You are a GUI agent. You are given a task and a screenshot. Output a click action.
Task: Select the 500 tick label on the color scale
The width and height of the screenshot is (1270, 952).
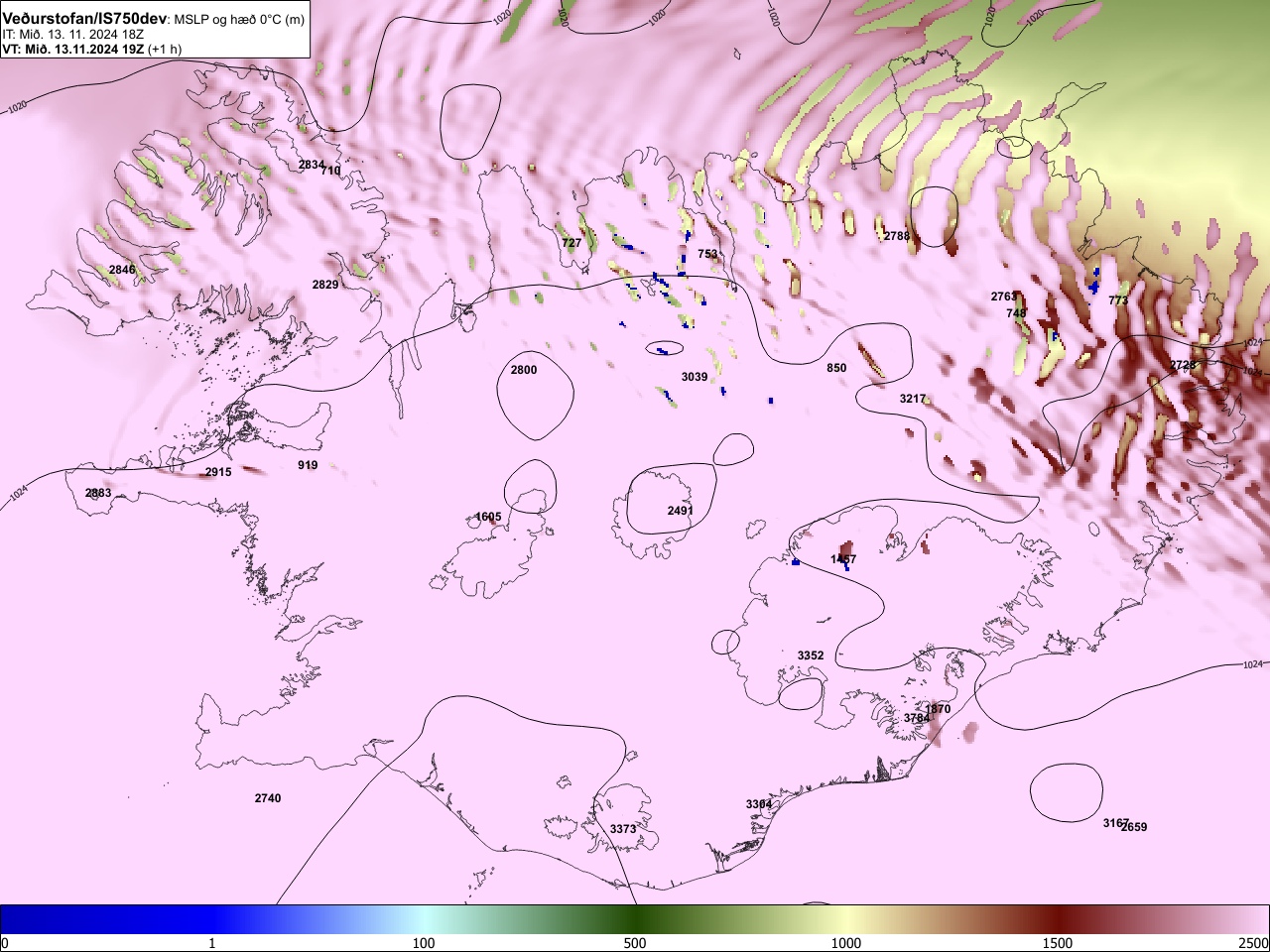[x=635, y=943]
